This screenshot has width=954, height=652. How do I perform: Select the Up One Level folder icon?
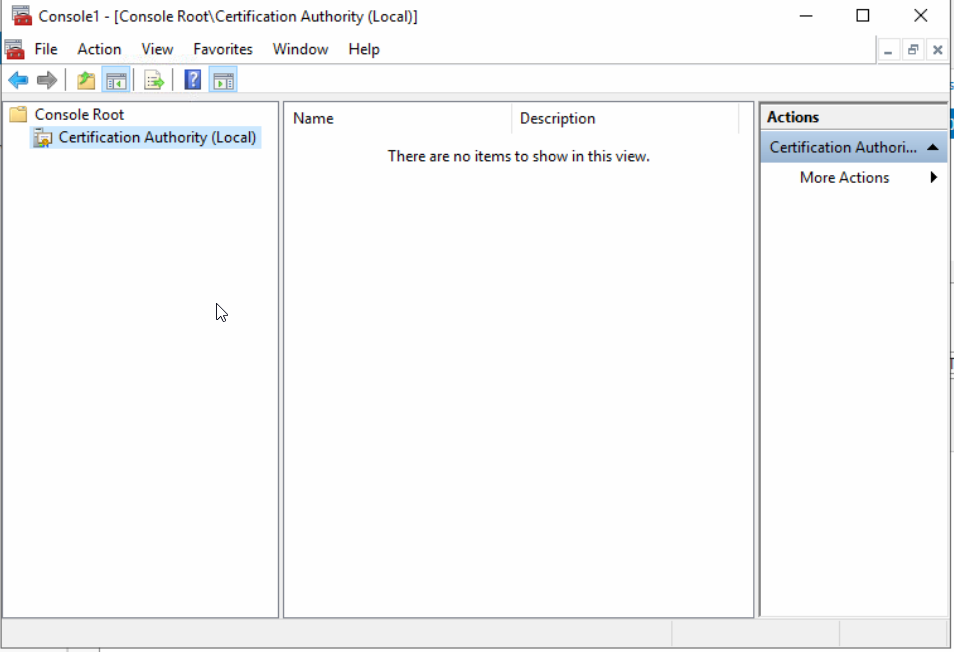click(x=85, y=79)
